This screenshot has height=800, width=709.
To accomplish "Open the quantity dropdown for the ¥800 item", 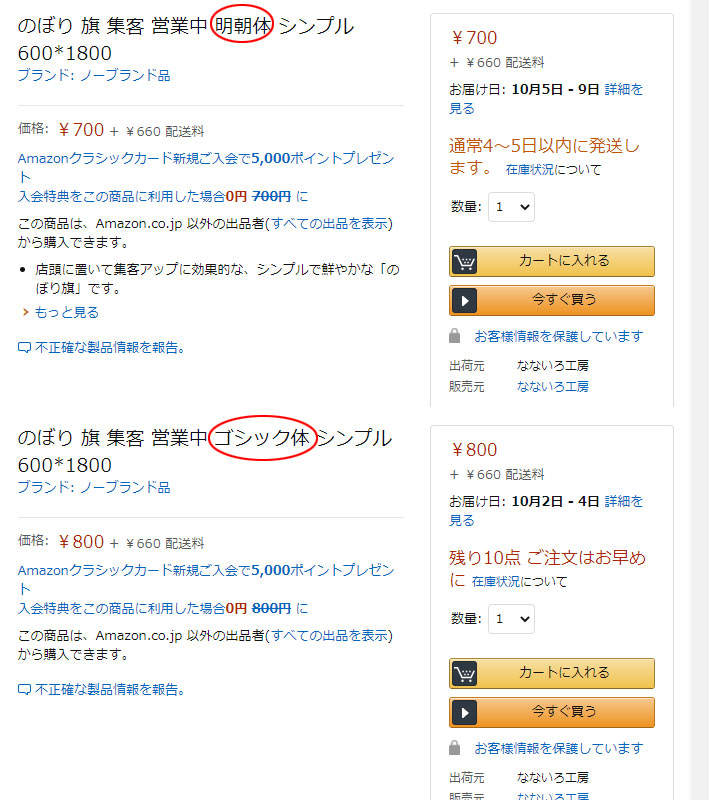I will click(x=511, y=619).
